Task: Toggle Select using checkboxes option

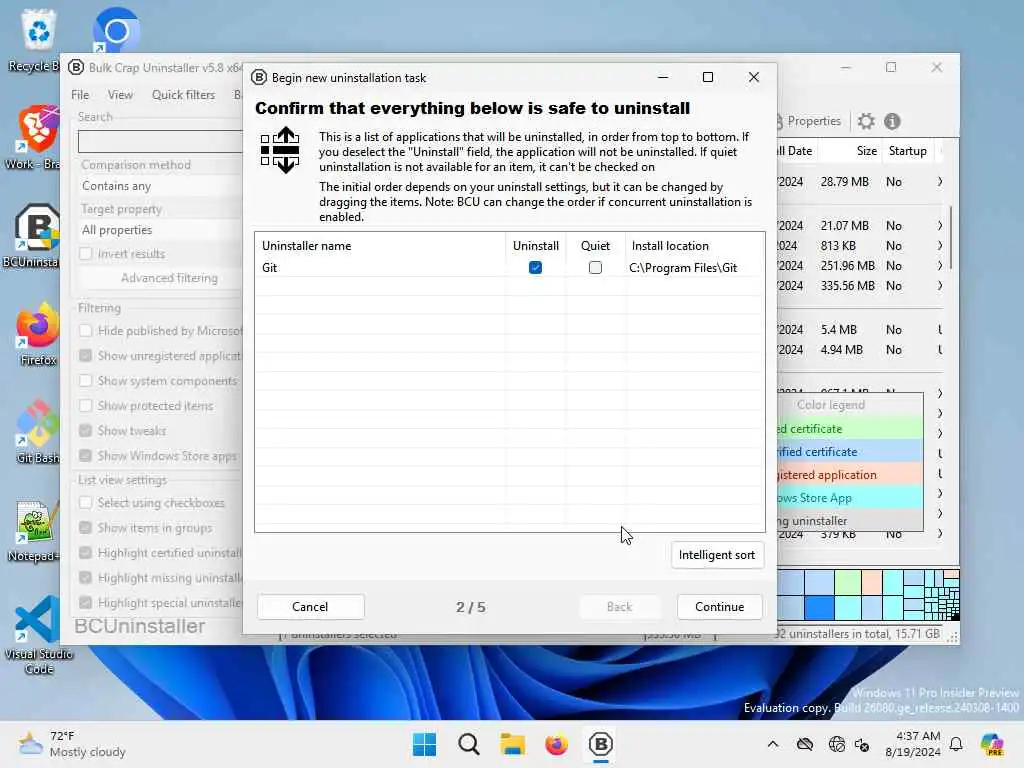Action: click(x=86, y=503)
